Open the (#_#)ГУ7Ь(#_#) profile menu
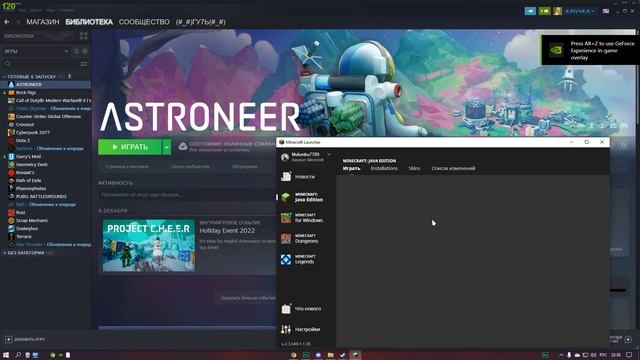This screenshot has height=360, width=640. (200, 22)
